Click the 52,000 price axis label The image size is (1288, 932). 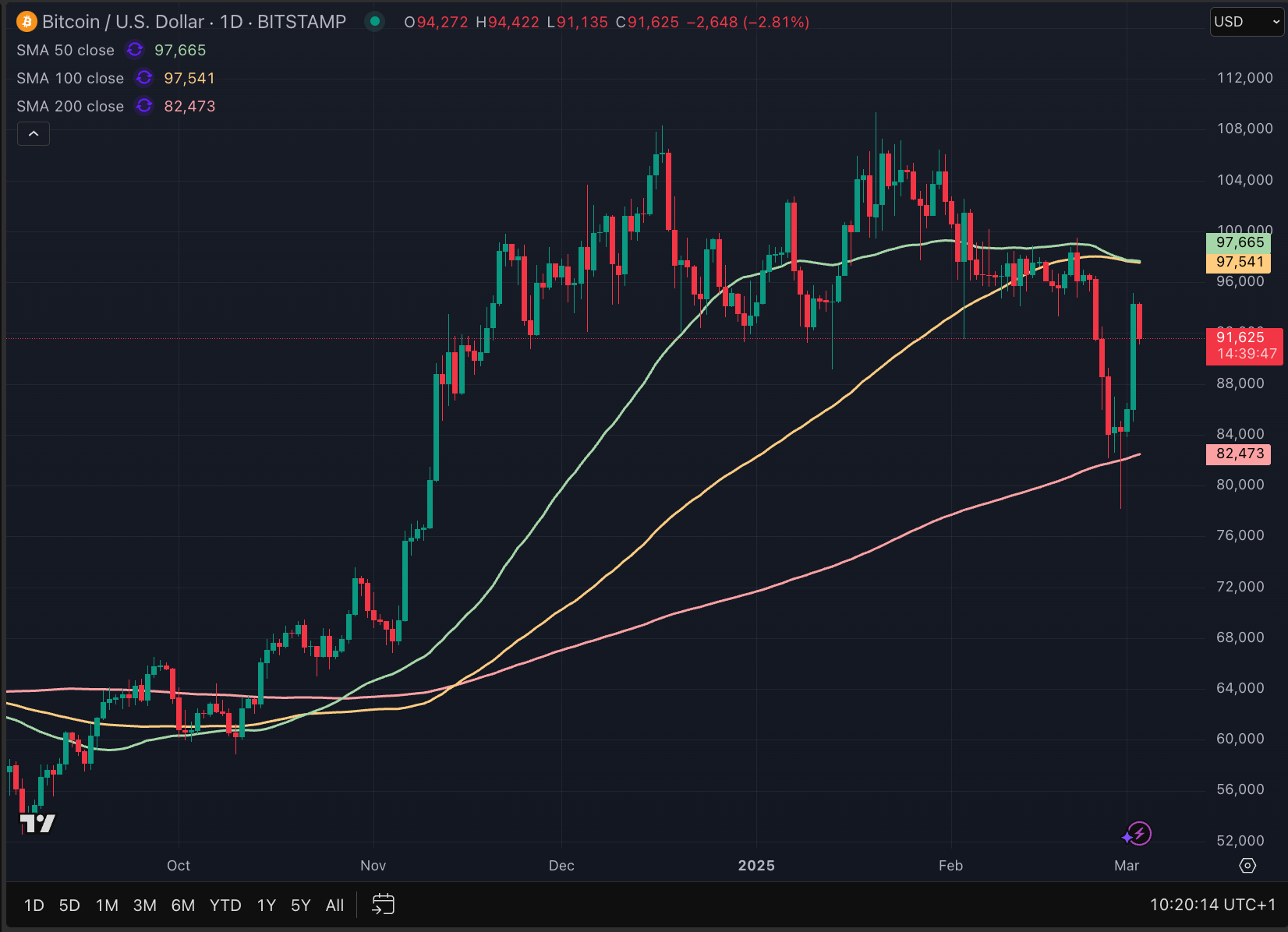coord(1240,841)
